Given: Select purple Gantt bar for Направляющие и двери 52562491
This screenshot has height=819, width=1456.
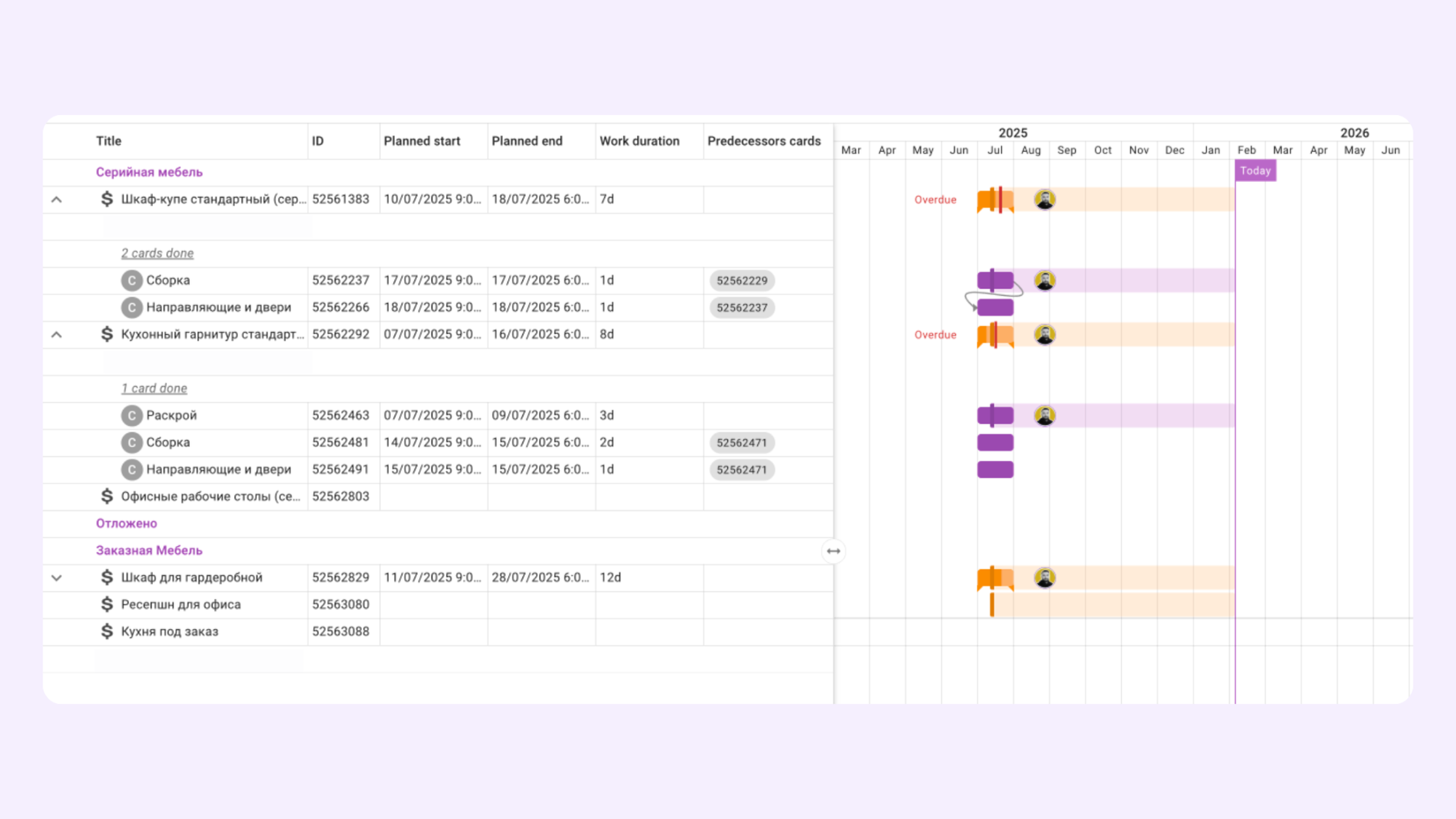Looking at the screenshot, I should click(x=995, y=470).
